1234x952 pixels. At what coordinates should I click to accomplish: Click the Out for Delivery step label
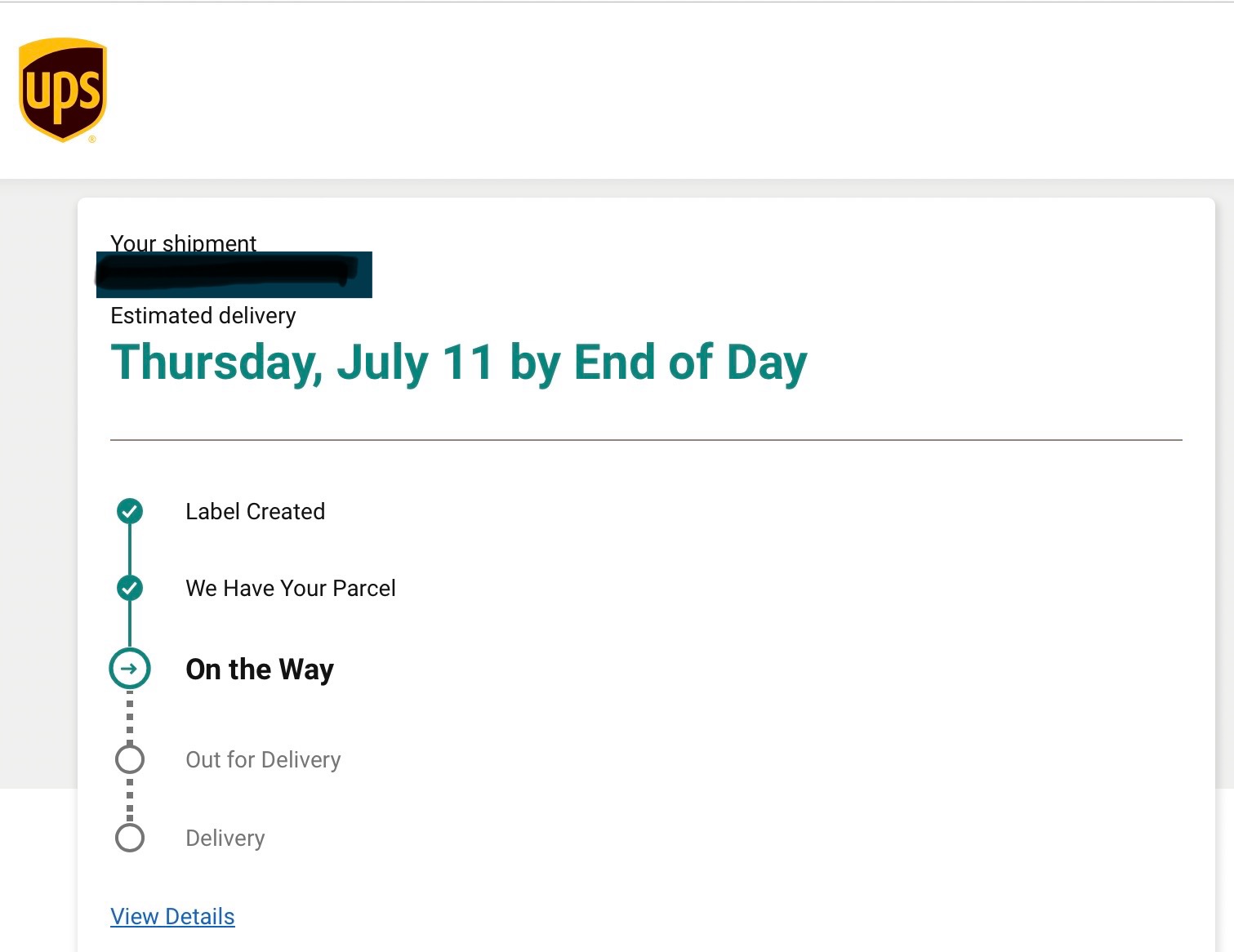pos(263,759)
